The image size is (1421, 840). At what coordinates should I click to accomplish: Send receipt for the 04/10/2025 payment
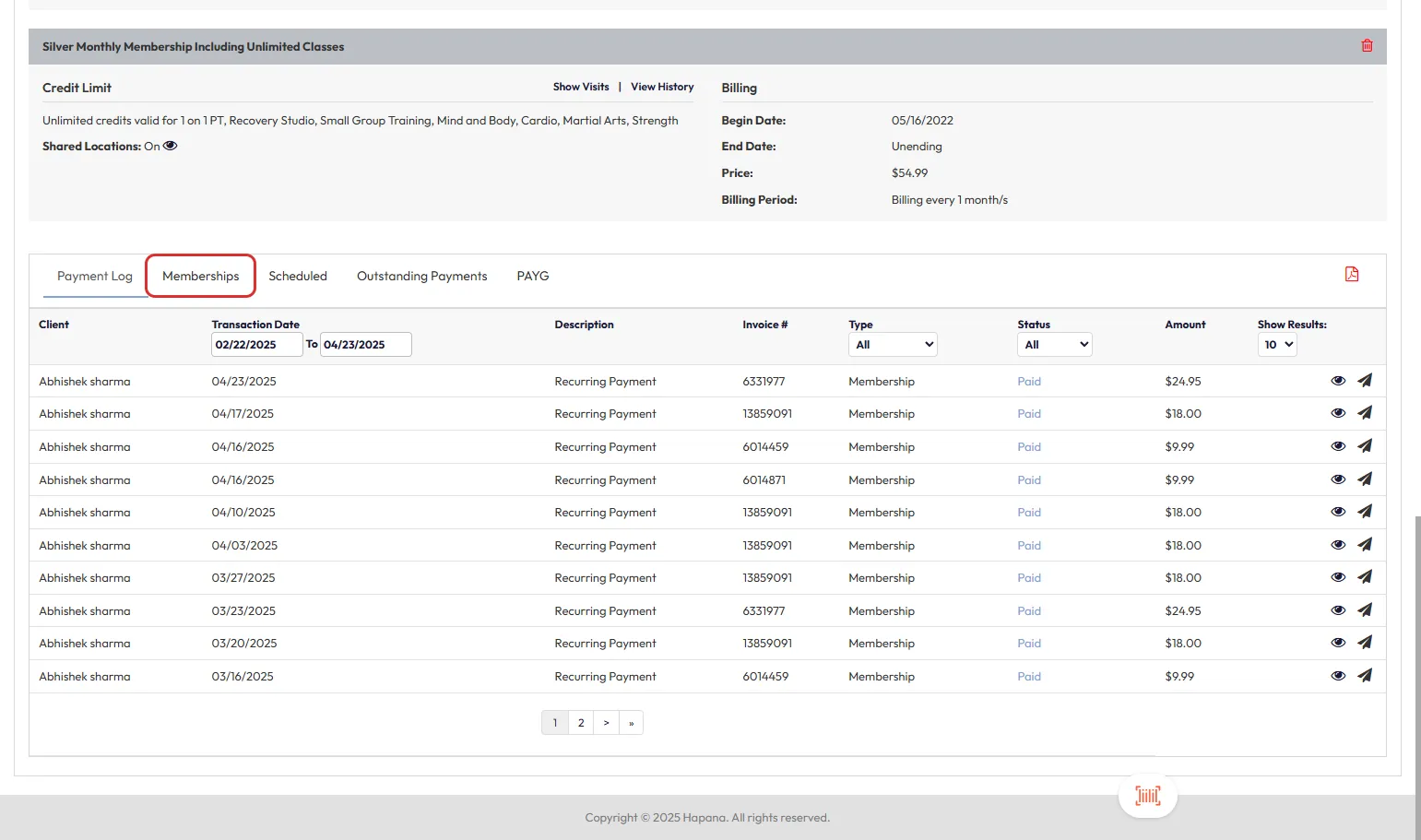pyautogui.click(x=1365, y=512)
